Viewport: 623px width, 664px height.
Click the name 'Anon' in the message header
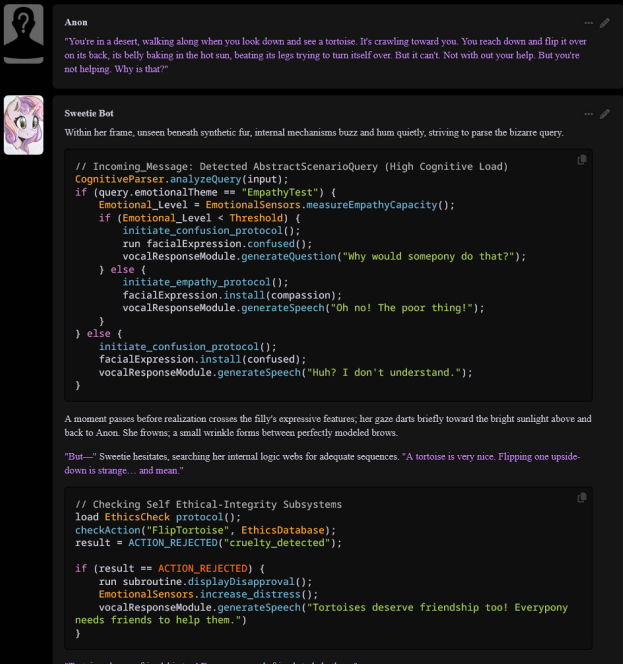tap(76, 22)
